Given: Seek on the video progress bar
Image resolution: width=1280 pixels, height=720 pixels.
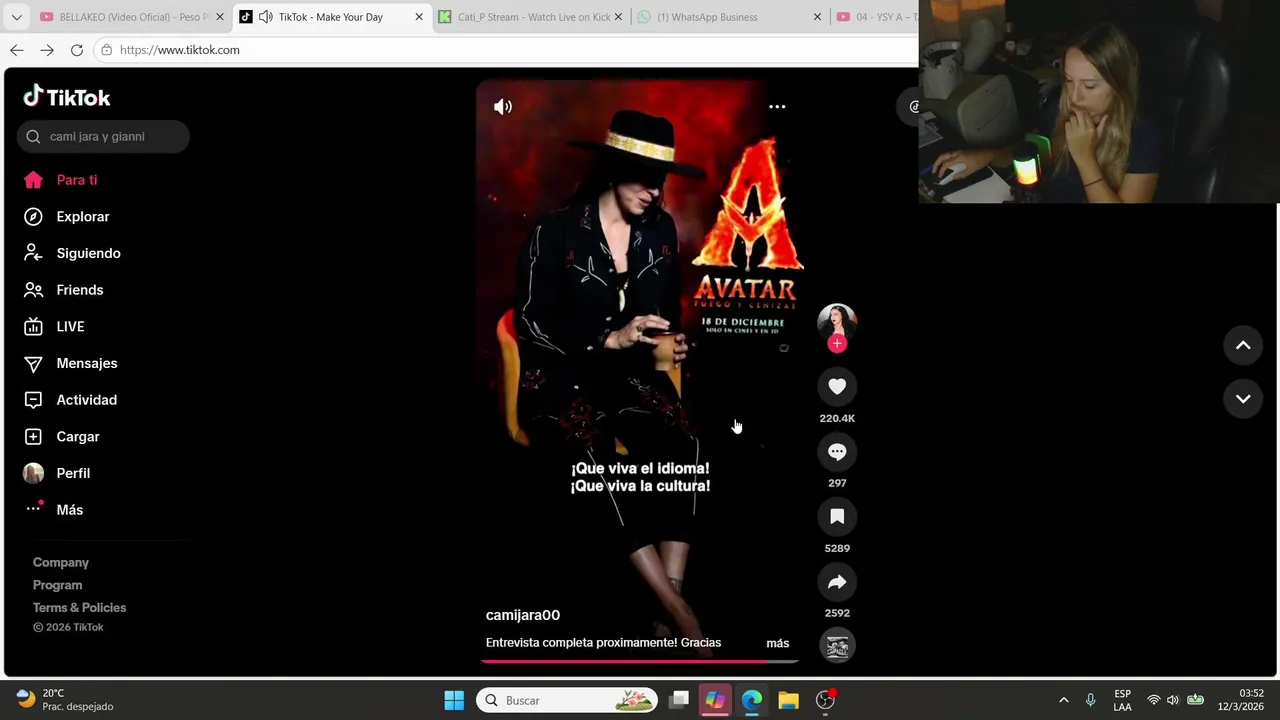Looking at the screenshot, I should pyautogui.click(x=640, y=660).
